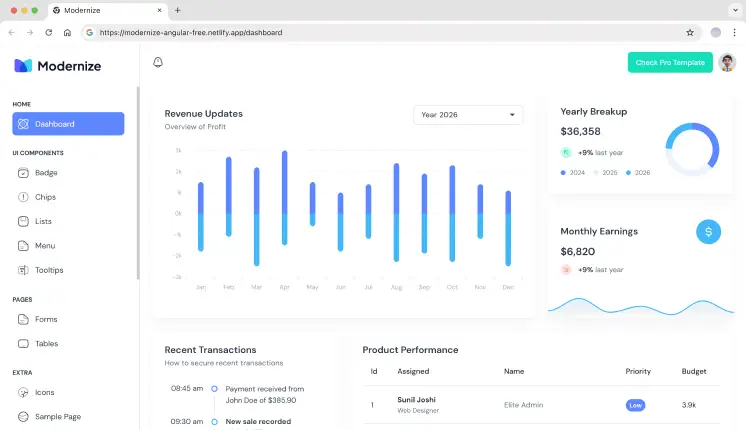The image size is (746, 430).
Task: Open the Tables page link
Action: [69, 343]
